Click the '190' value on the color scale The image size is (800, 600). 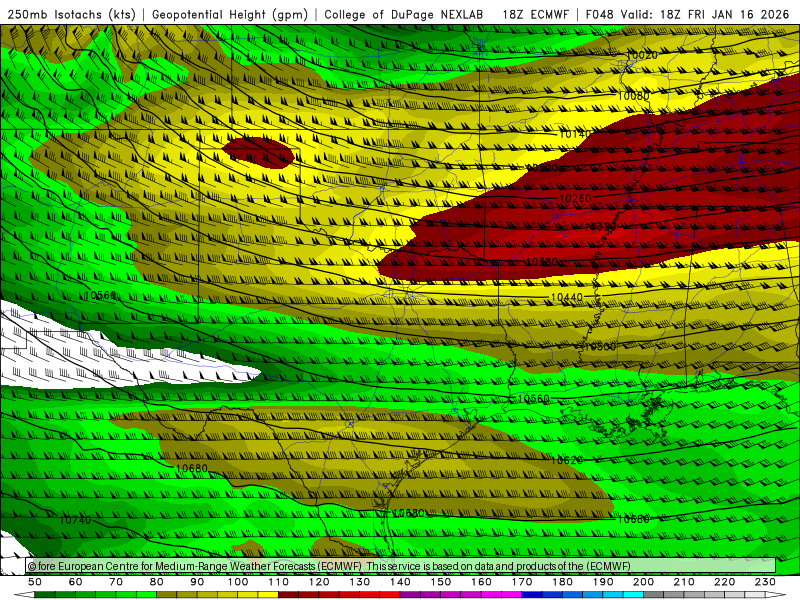603,582
